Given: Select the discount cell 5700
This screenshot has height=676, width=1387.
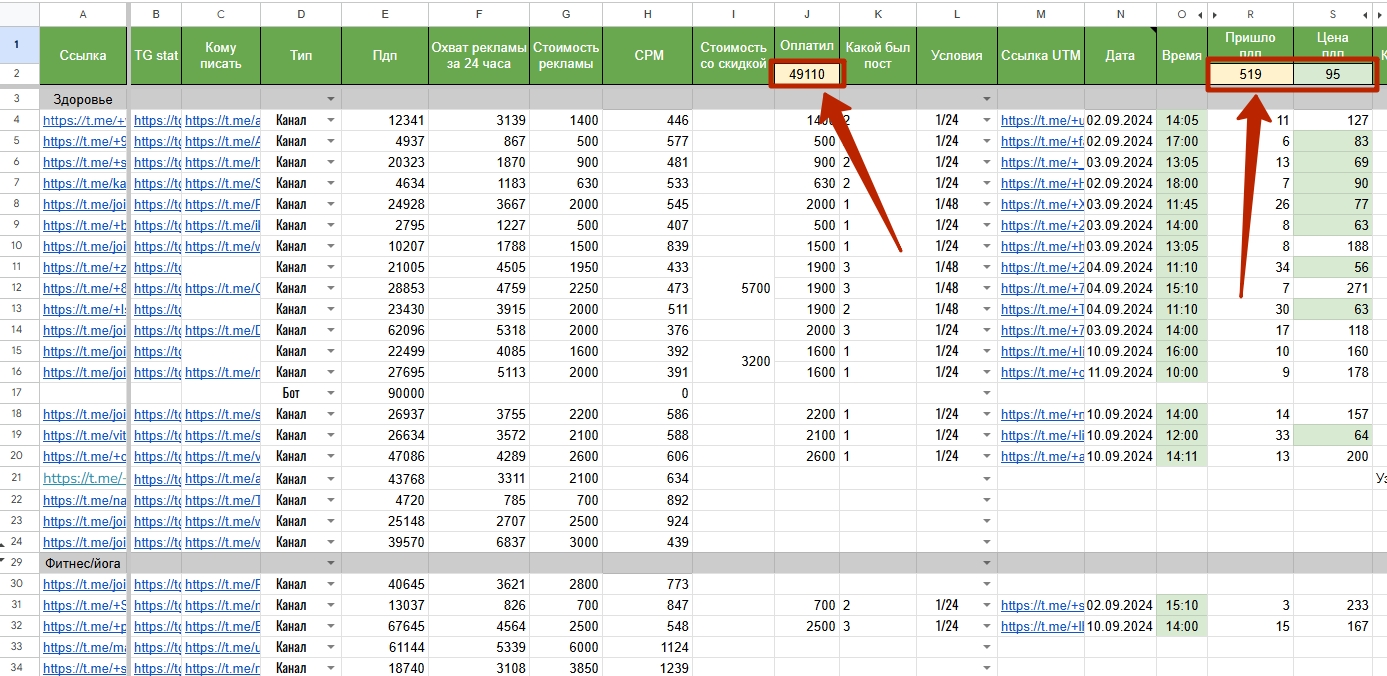Looking at the screenshot, I should pos(733,289).
